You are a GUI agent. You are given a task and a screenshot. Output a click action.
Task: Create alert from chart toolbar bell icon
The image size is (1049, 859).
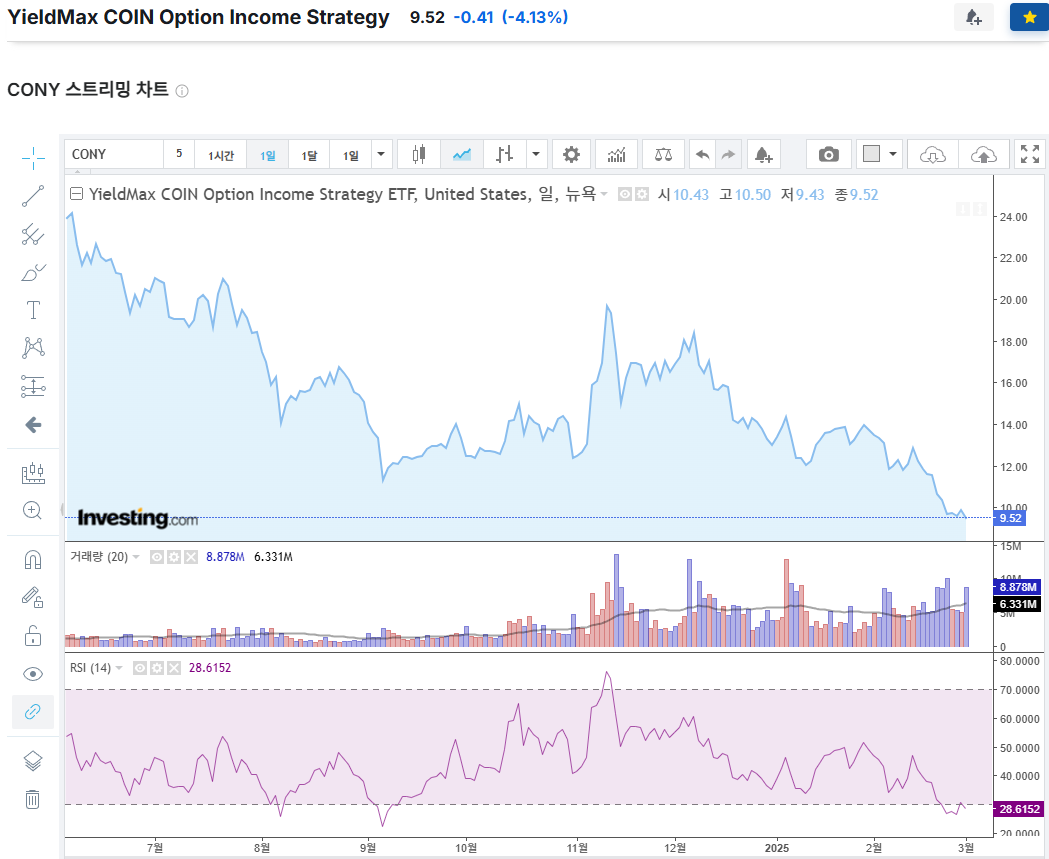(764, 155)
